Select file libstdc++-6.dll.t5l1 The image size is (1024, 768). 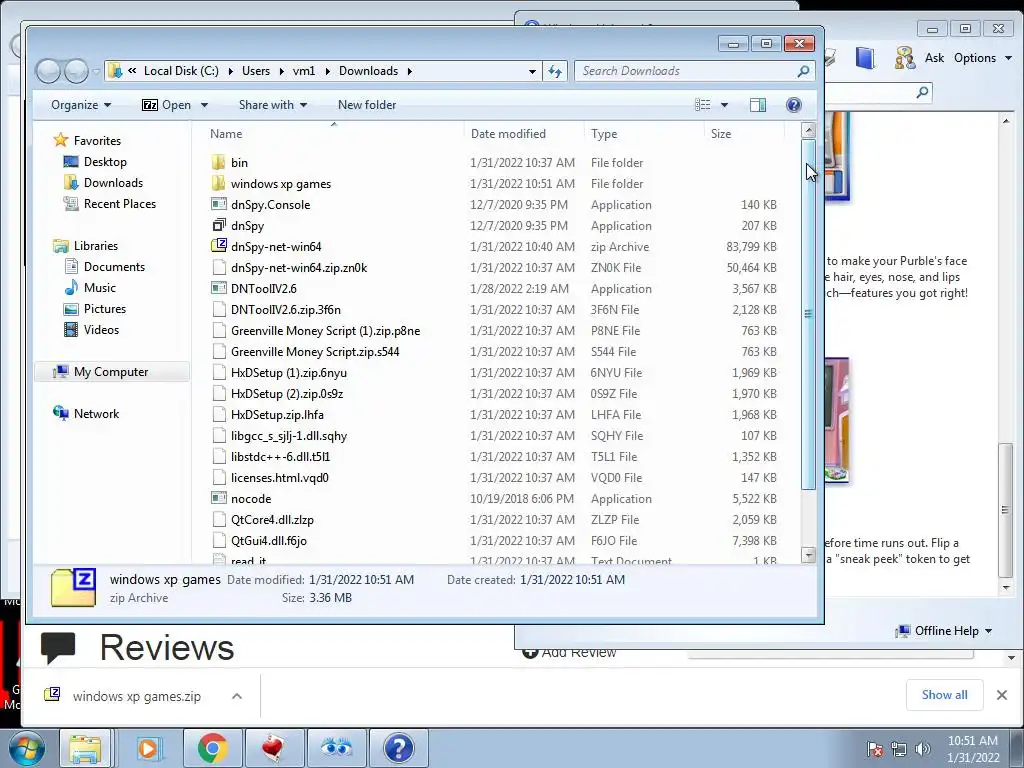tap(280, 456)
